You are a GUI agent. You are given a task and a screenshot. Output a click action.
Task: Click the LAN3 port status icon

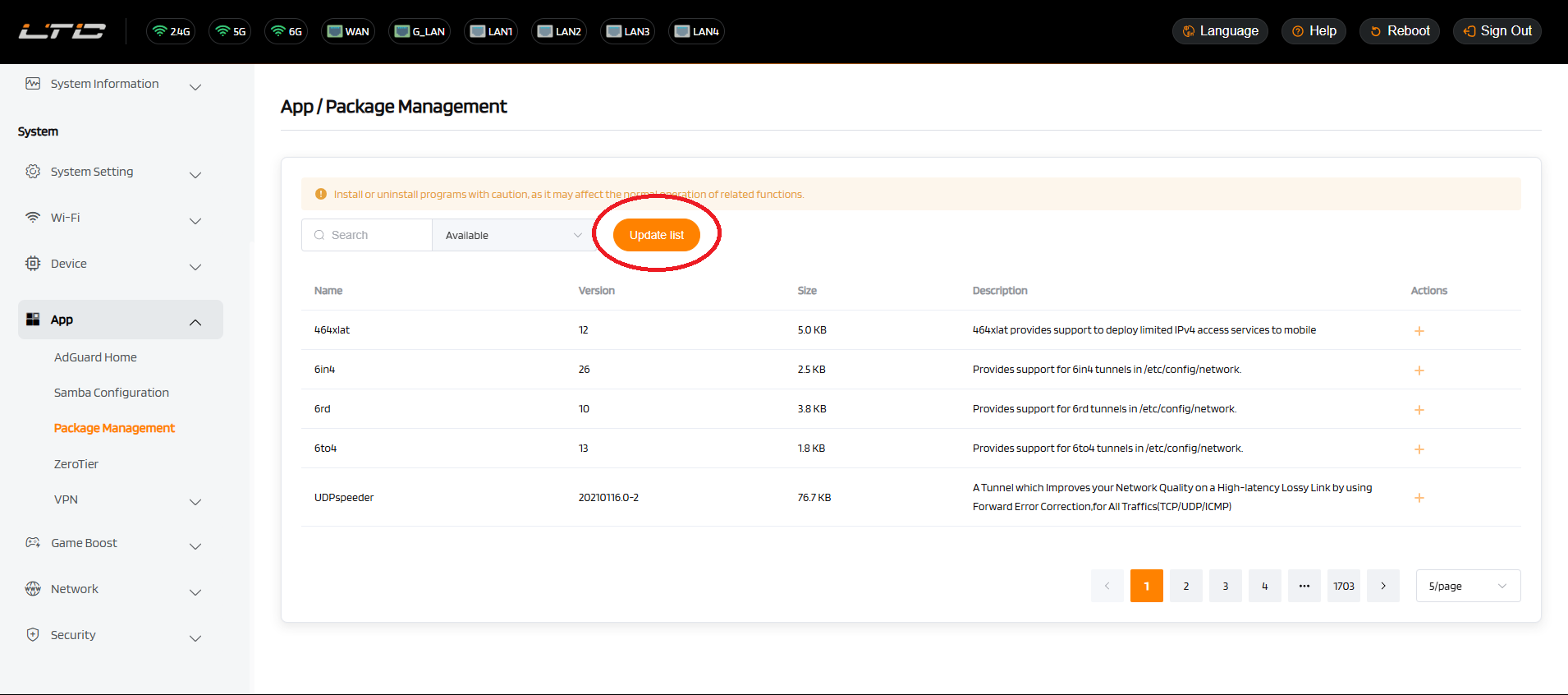(628, 31)
